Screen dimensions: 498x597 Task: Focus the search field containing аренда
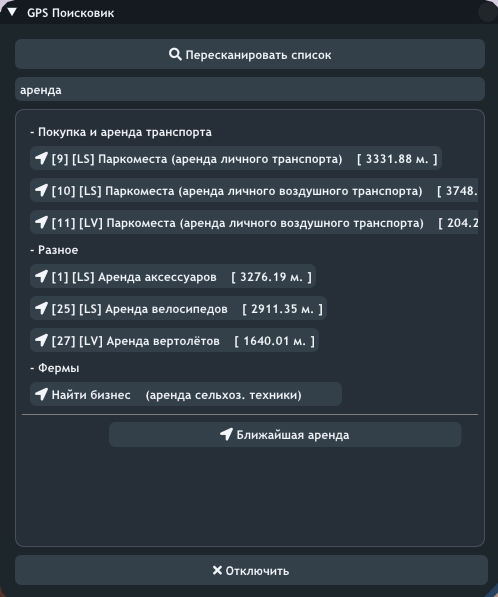pyautogui.click(x=250, y=89)
